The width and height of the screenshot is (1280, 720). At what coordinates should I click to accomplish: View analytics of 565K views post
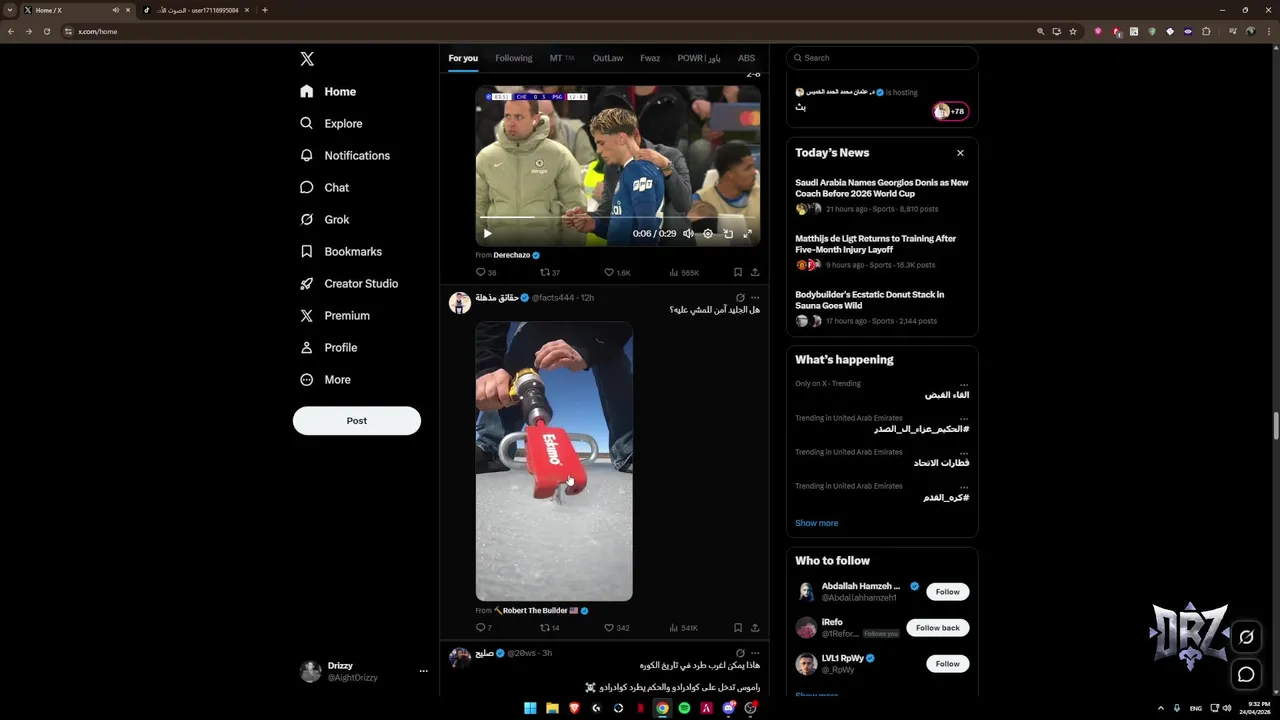point(684,272)
